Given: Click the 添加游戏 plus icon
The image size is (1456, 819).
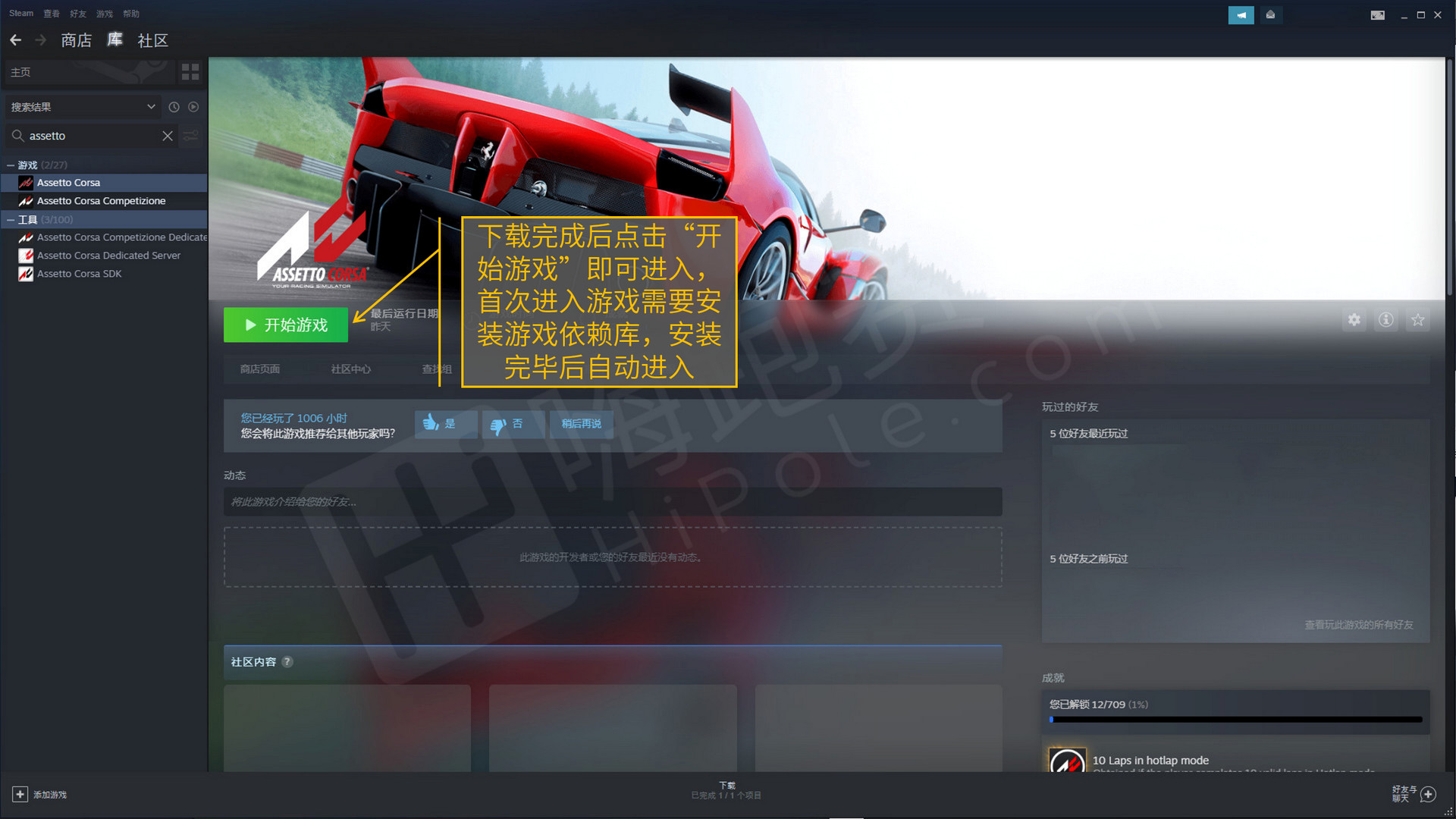Looking at the screenshot, I should coord(20,794).
